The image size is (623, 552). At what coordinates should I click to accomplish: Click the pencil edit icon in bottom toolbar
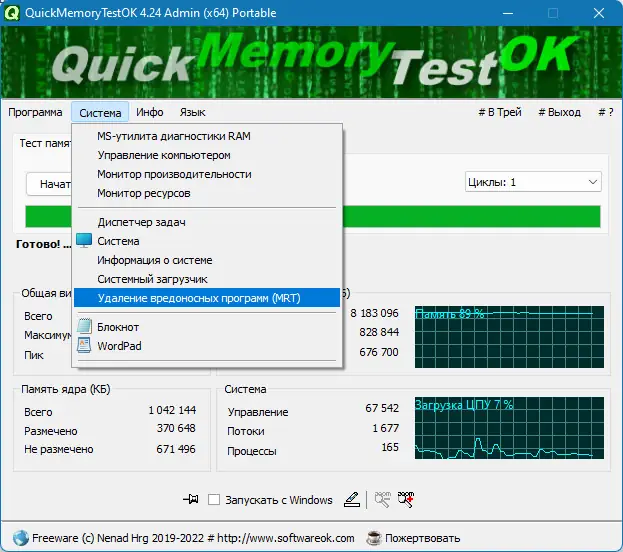tap(352, 500)
